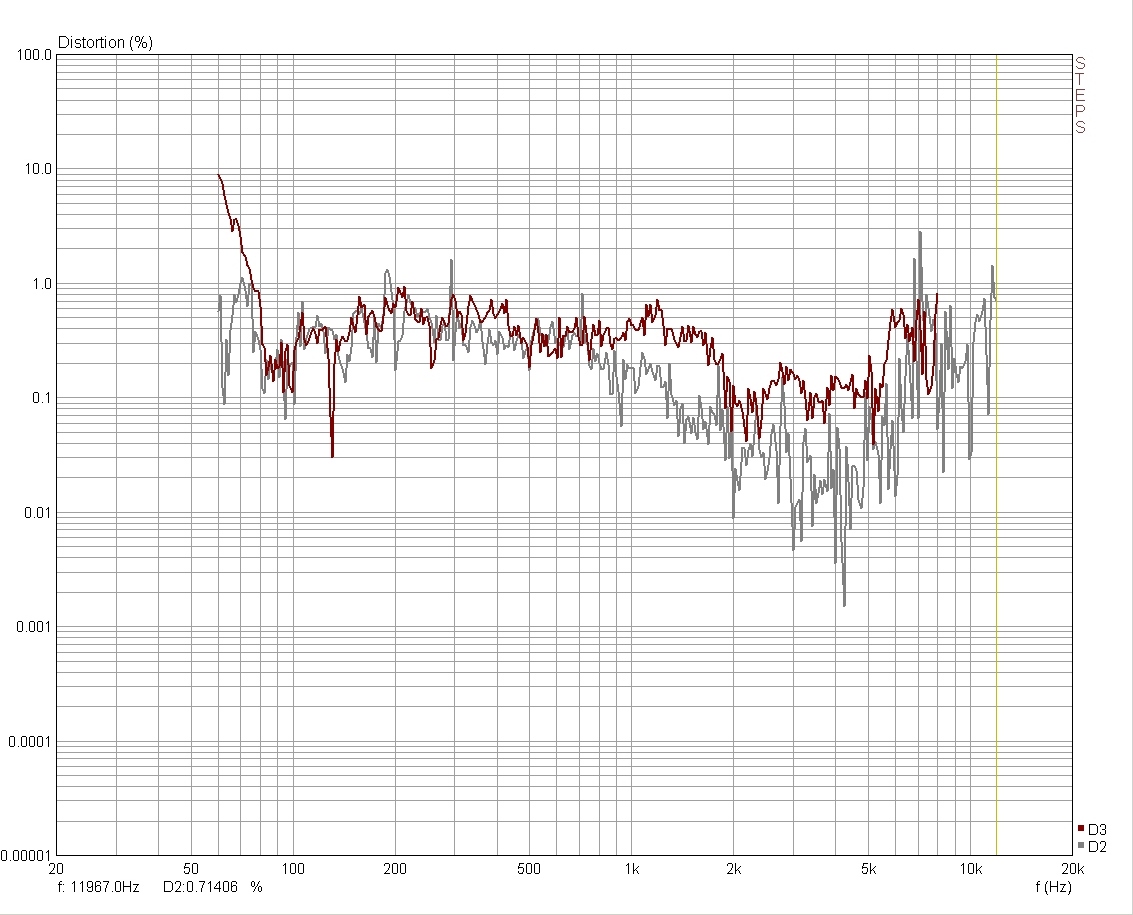This screenshot has height=915, width=1133.
Task: Click the 20 label on the frequency axis
Action: 56,868
